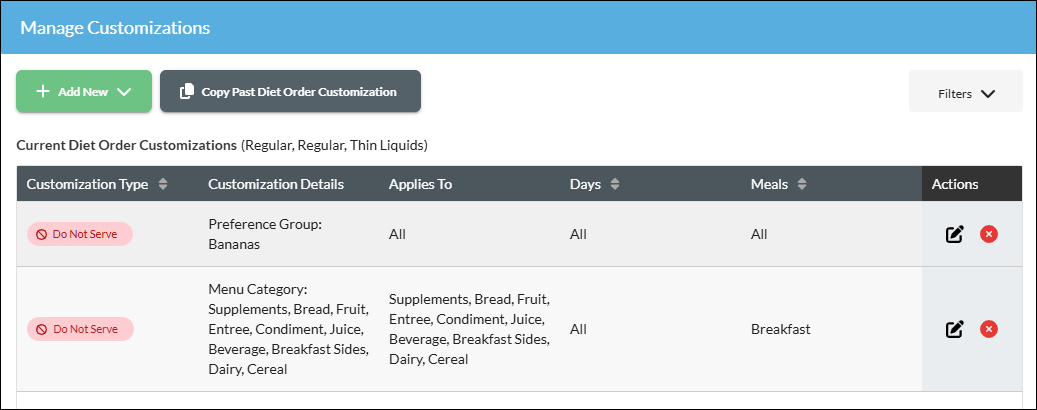
Task: Sort by Customization Type arrows
Action: tap(163, 184)
